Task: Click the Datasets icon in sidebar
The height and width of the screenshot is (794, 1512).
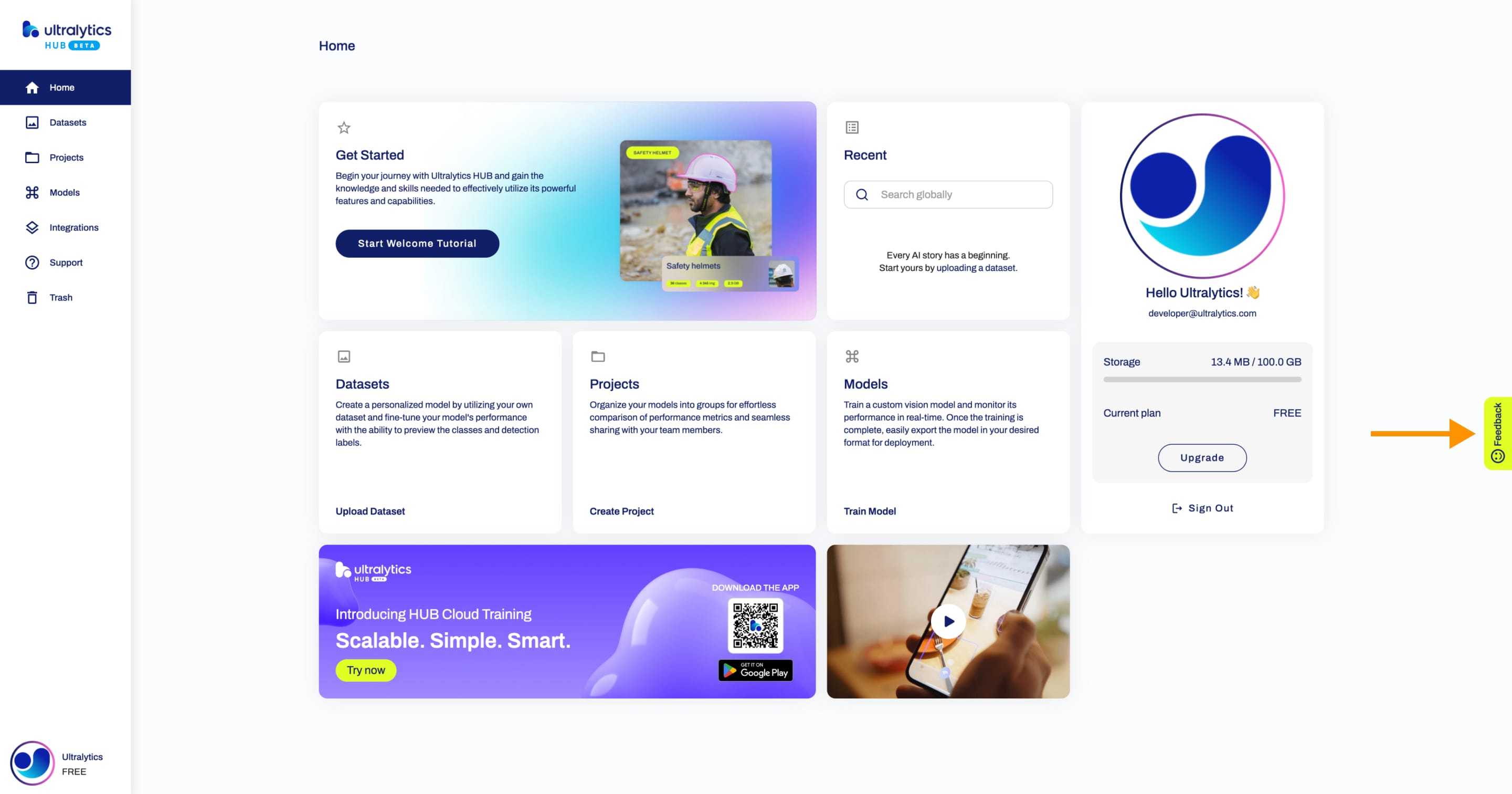Action: [x=32, y=122]
